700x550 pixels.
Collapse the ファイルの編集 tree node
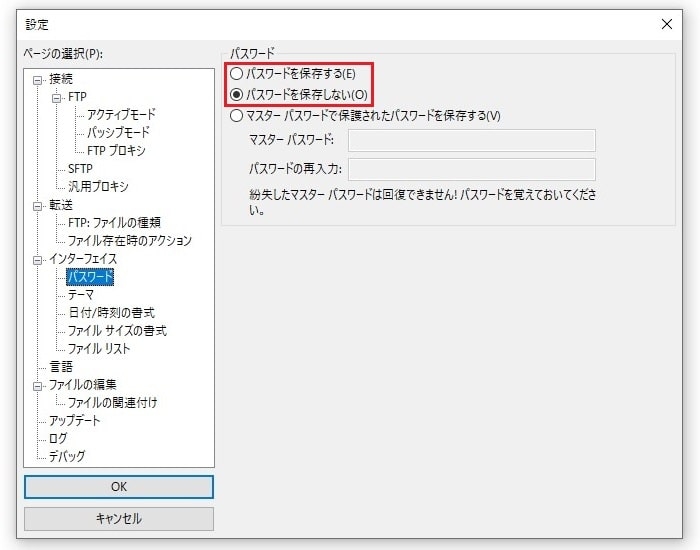pyautogui.click(x=38, y=385)
